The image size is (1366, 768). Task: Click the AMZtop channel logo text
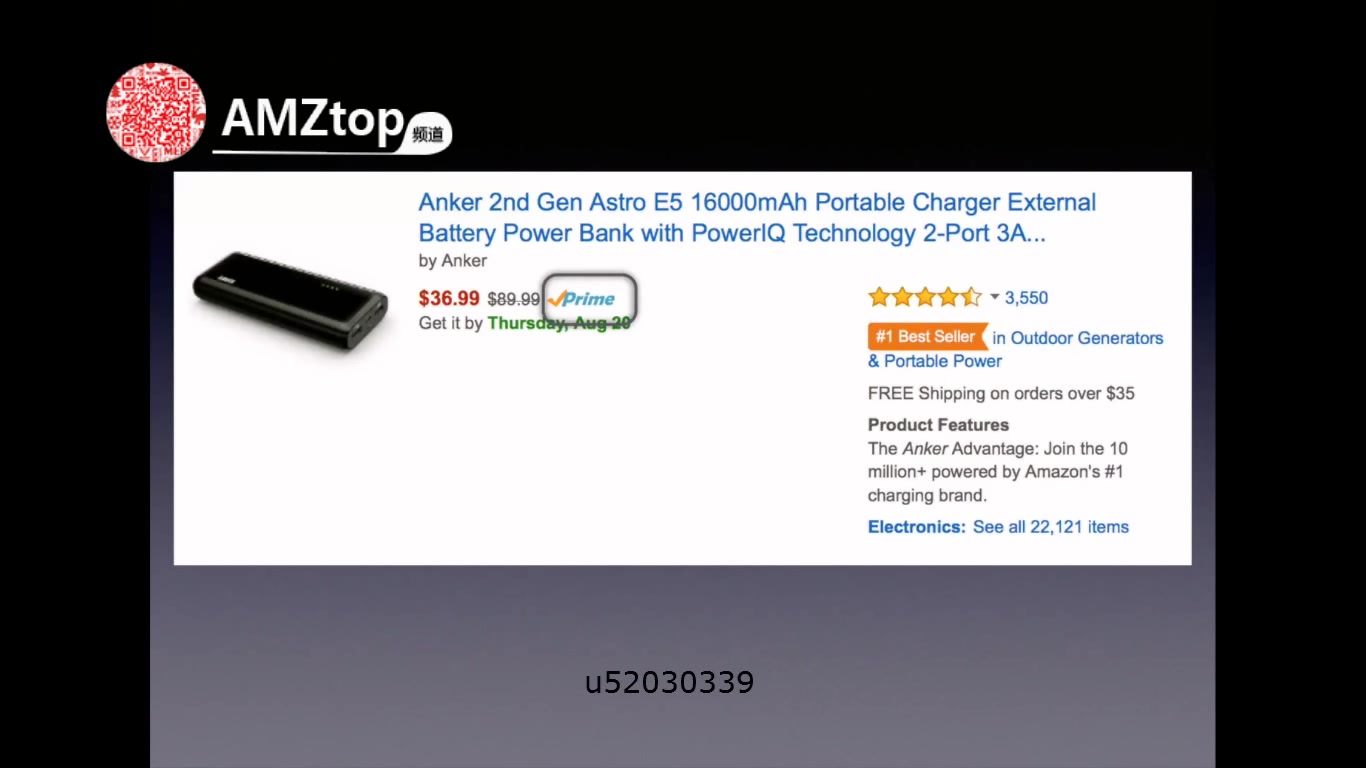click(312, 119)
